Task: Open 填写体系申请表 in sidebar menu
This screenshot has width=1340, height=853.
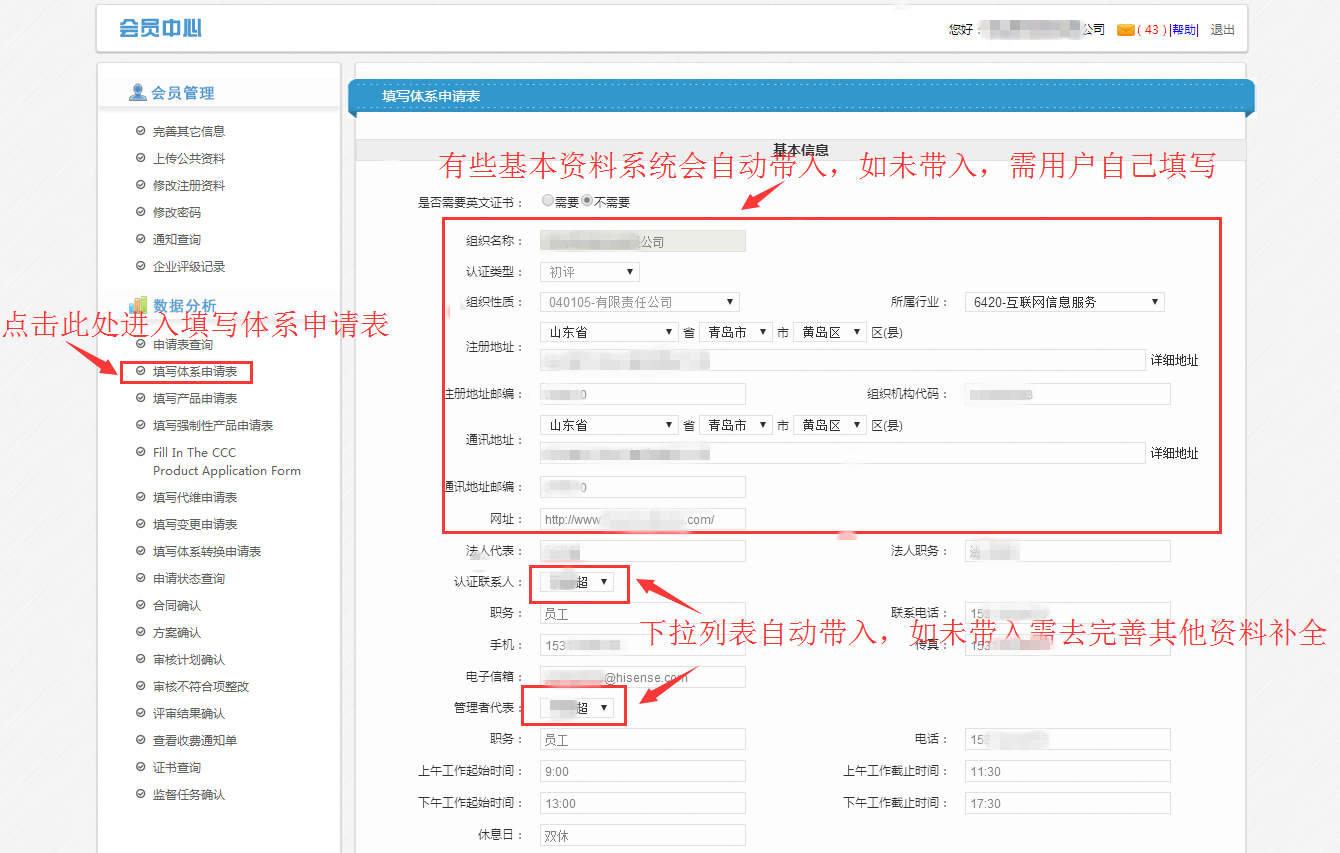Action: tap(195, 372)
